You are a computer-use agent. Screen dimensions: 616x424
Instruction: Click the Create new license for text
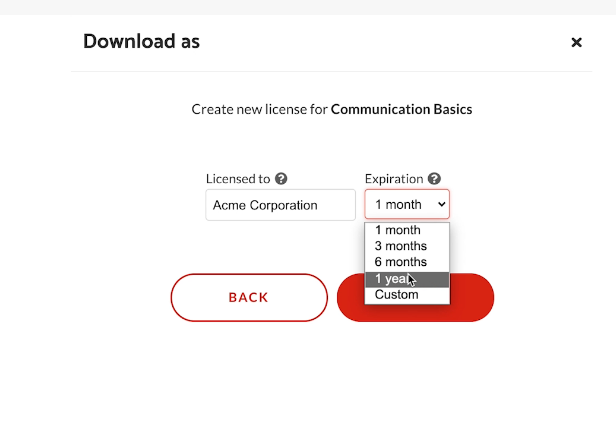click(x=259, y=109)
